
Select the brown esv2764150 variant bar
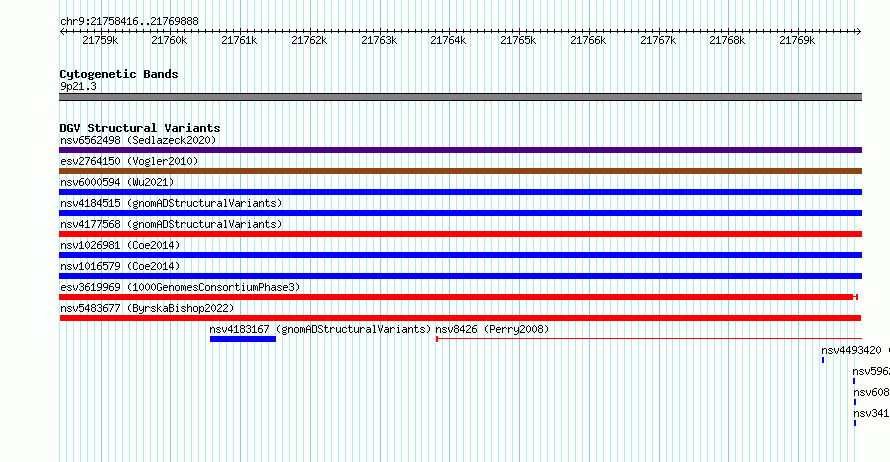(x=460, y=171)
